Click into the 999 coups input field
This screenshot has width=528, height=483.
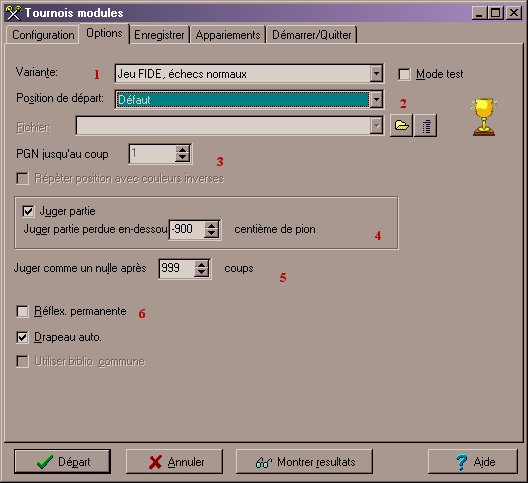(x=177, y=268)
